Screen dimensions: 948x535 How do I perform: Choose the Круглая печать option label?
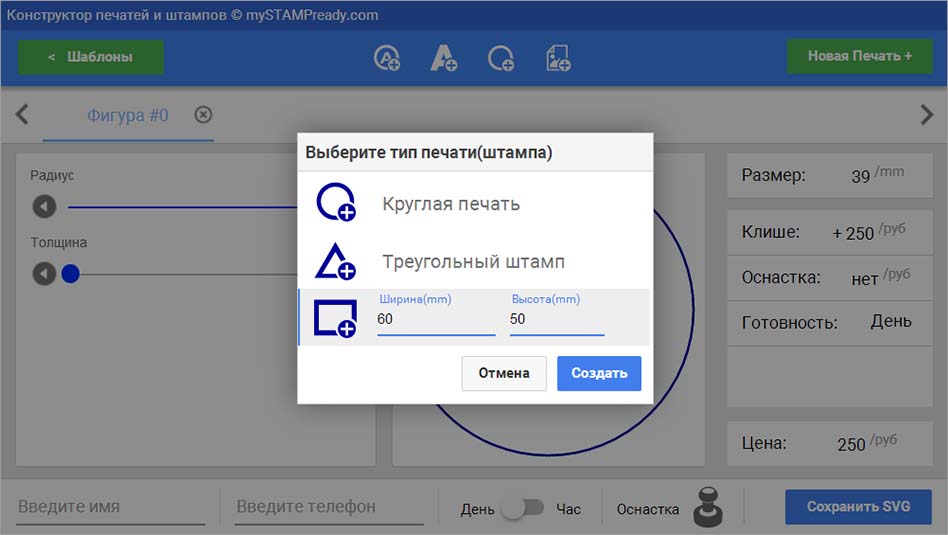(x=451, y=204)
